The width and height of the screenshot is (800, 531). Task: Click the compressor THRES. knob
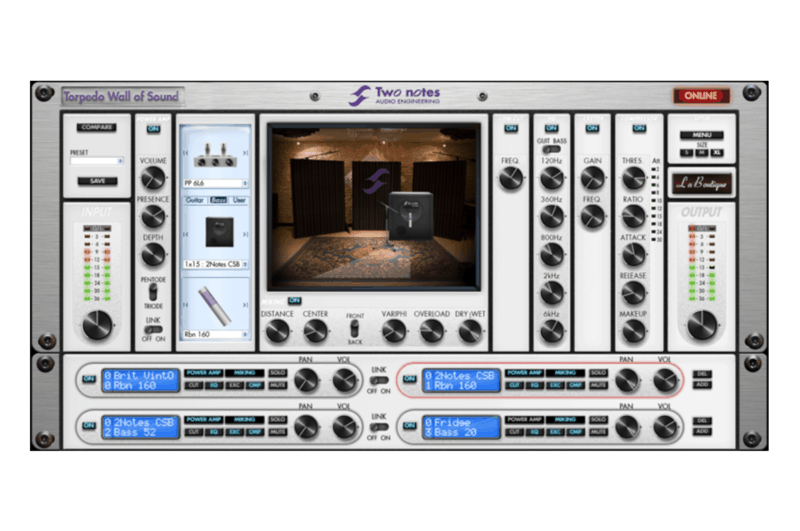tap(633, 179)
